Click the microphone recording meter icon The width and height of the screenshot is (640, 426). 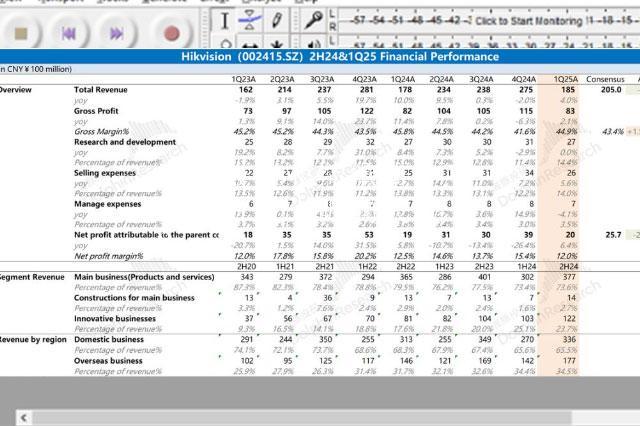click(313, 20)
